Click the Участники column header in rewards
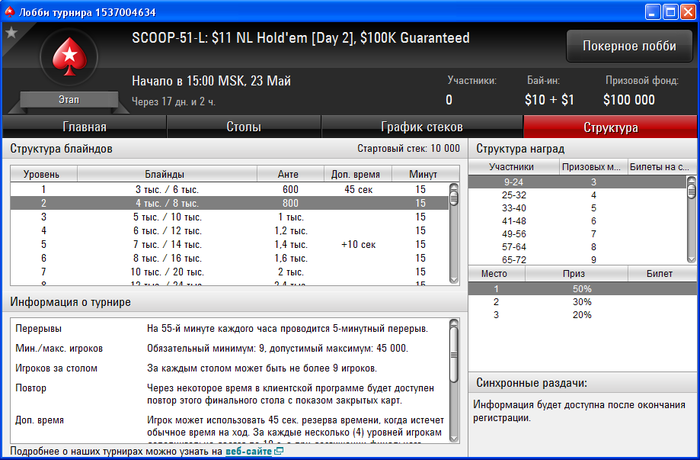Viewport: 700px width, 460px height. (x=513, y=167)
